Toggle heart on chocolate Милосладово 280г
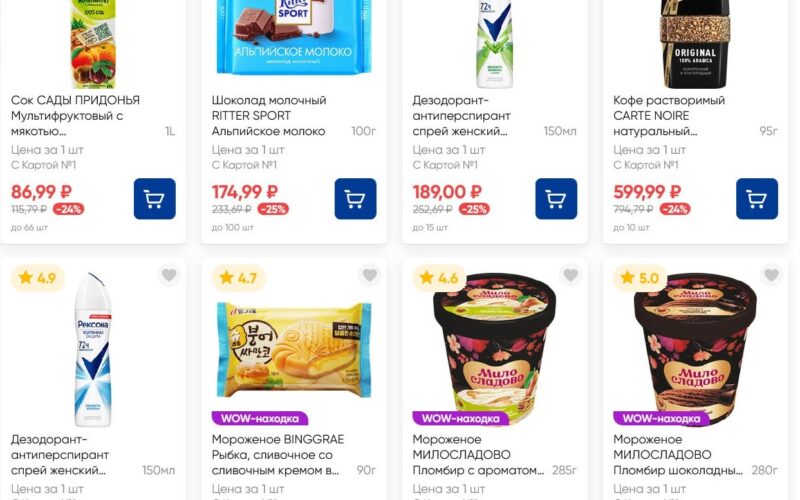 pos(771,276)
